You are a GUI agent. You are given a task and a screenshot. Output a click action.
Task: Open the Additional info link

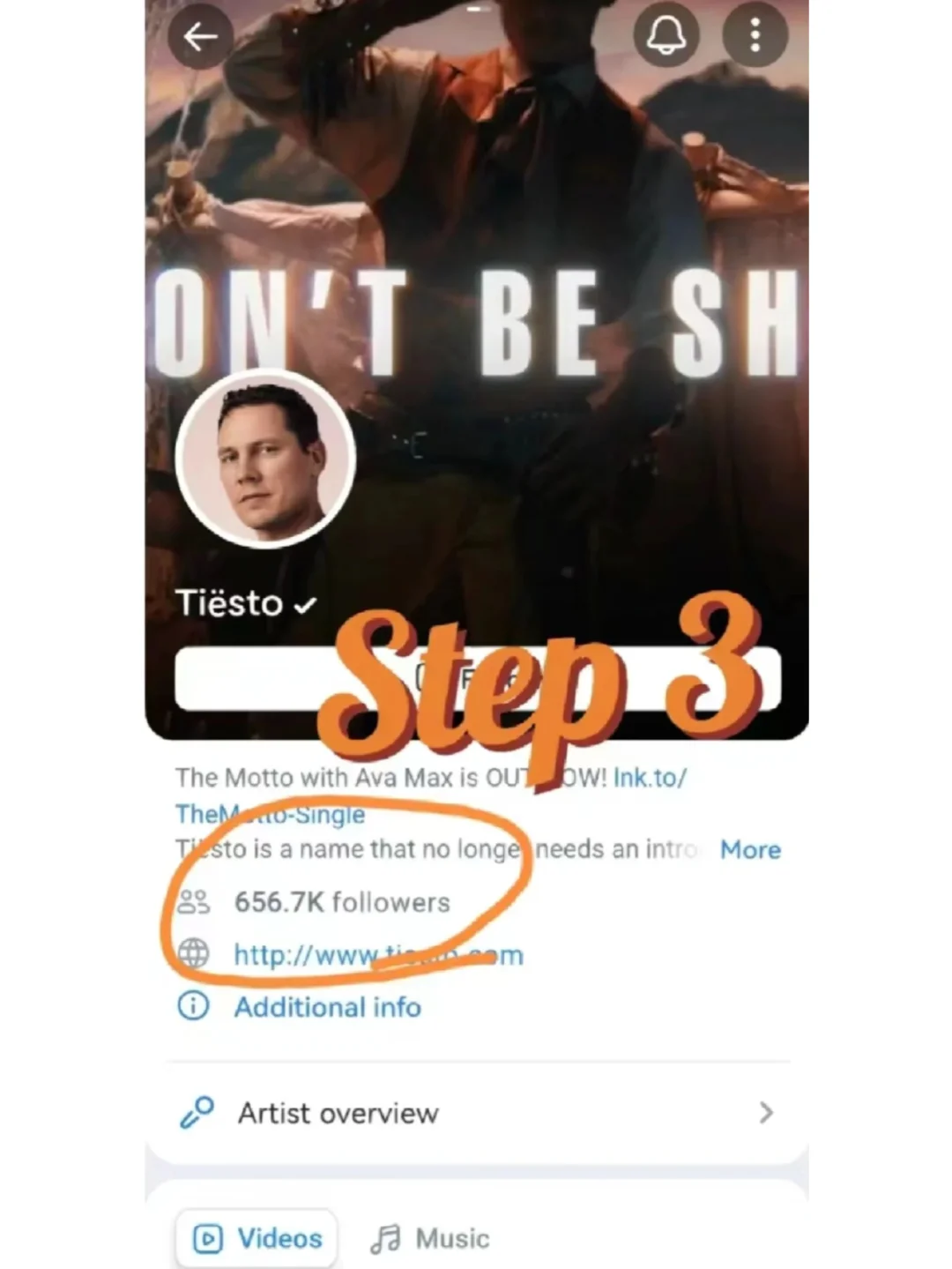[x=327, y=1007]
